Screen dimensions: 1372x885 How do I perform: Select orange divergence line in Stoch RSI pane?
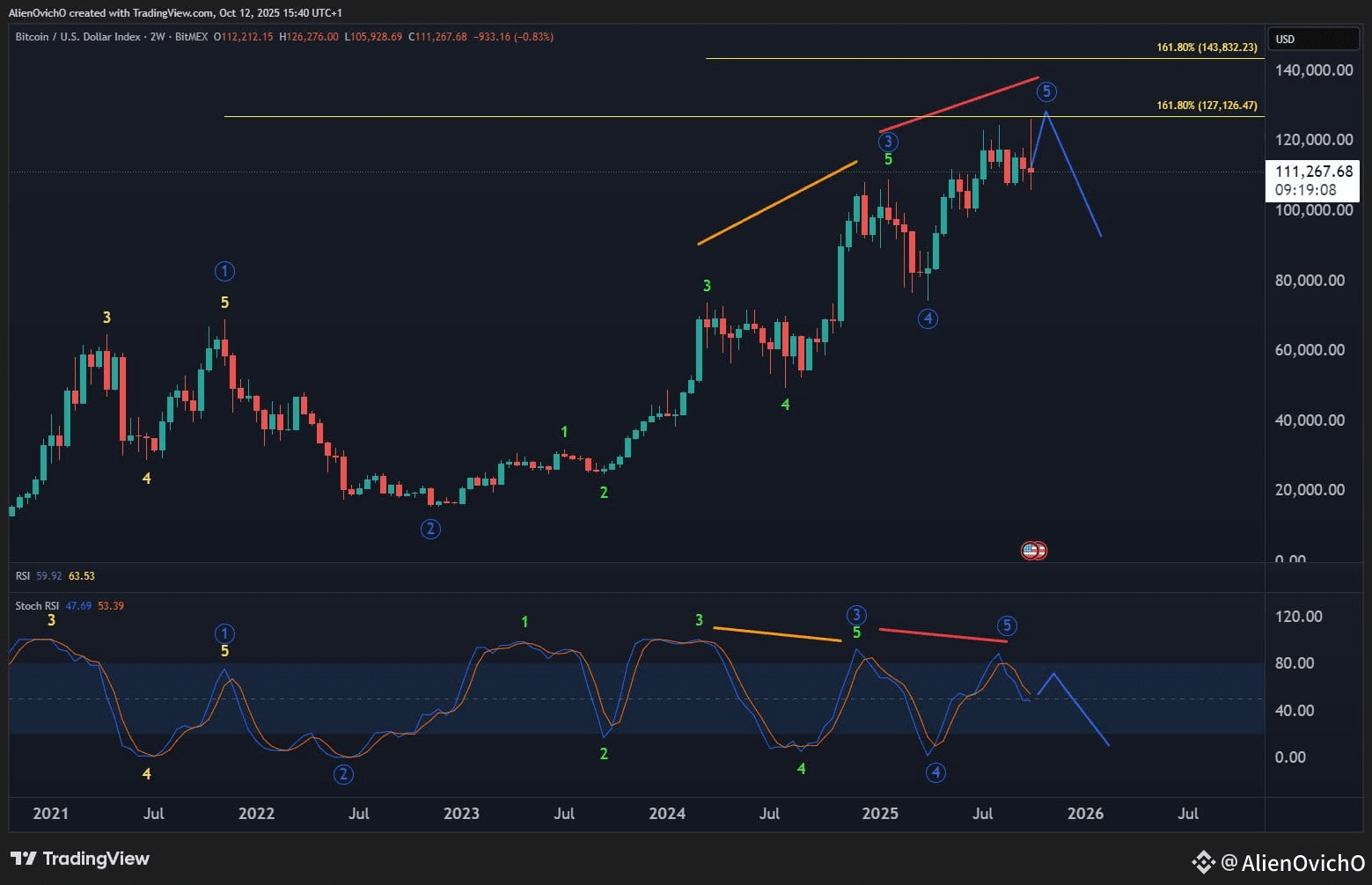tap(777, 634)
